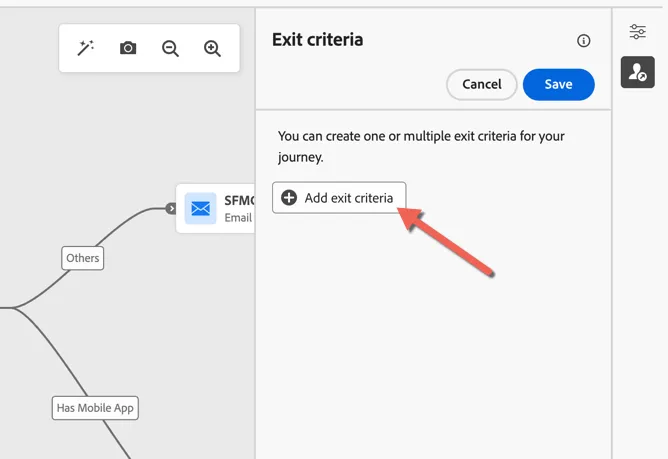Select the SFMC Email activity node
The height and width of the screenshot is (459, 668).
[x=216, y=208]
